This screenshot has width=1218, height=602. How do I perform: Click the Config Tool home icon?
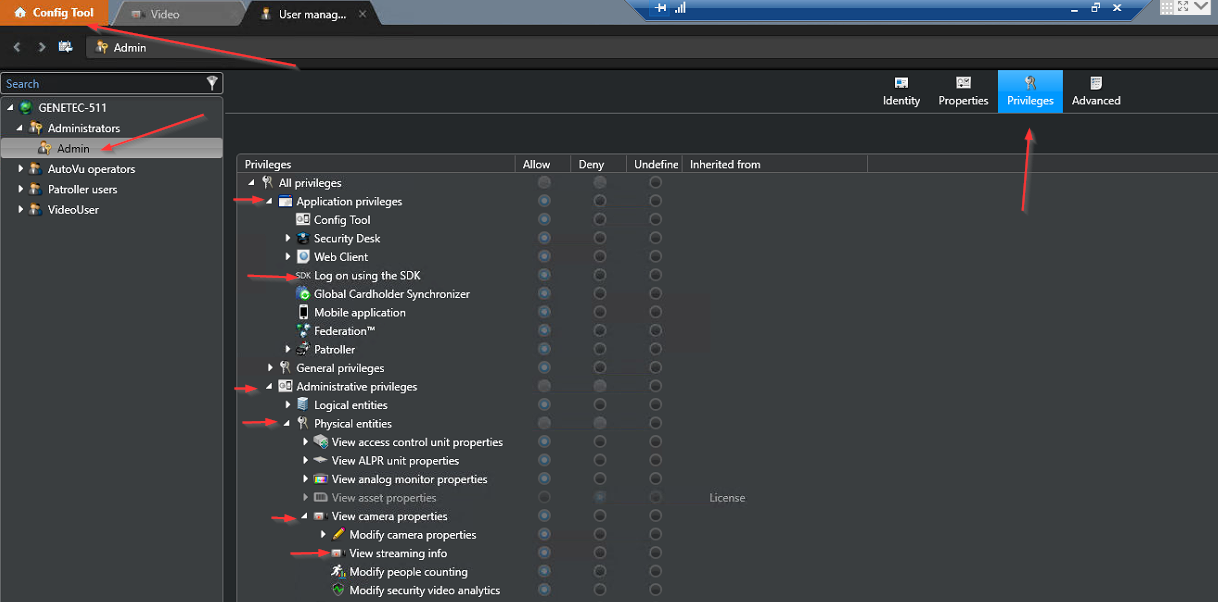pos(19,13)
